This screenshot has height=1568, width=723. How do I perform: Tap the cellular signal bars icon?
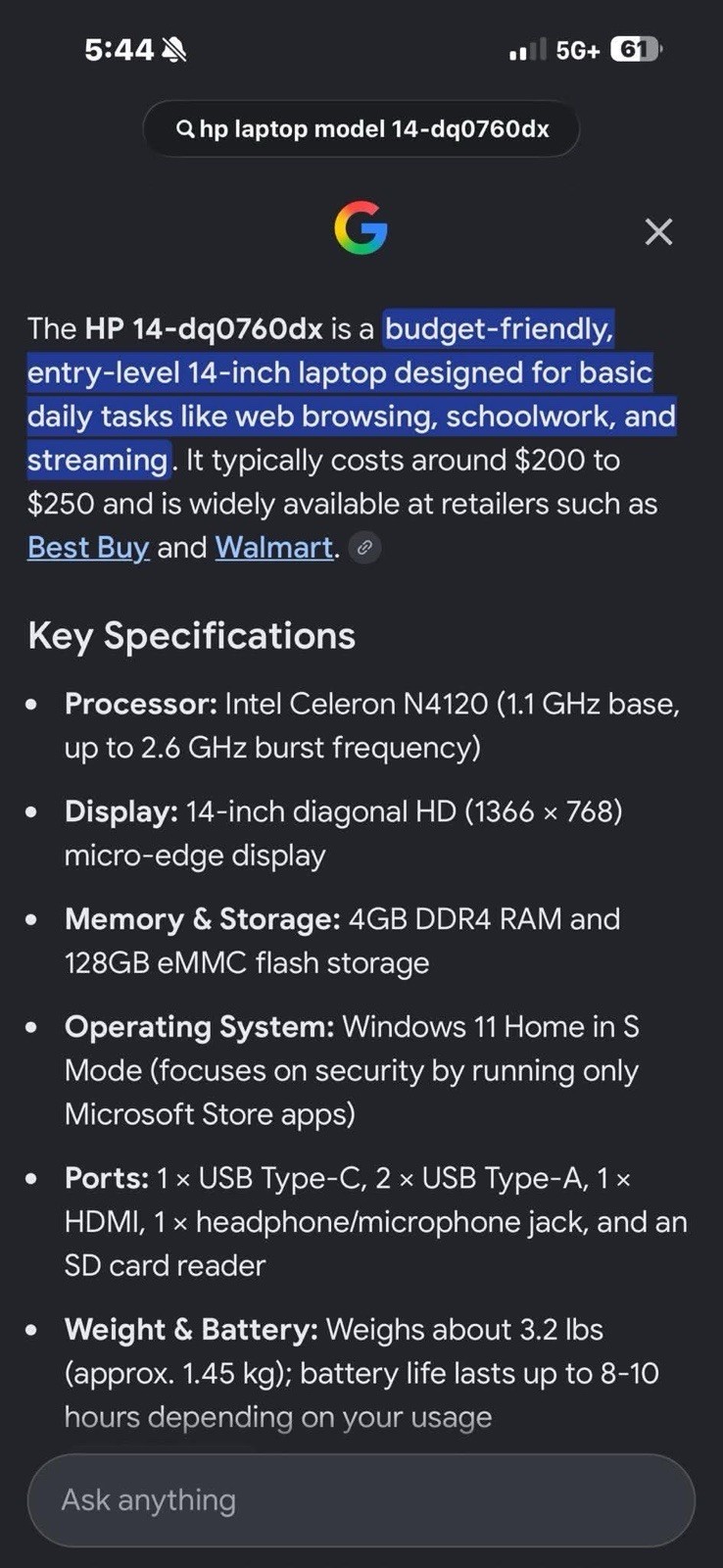(x=528, y=49)
